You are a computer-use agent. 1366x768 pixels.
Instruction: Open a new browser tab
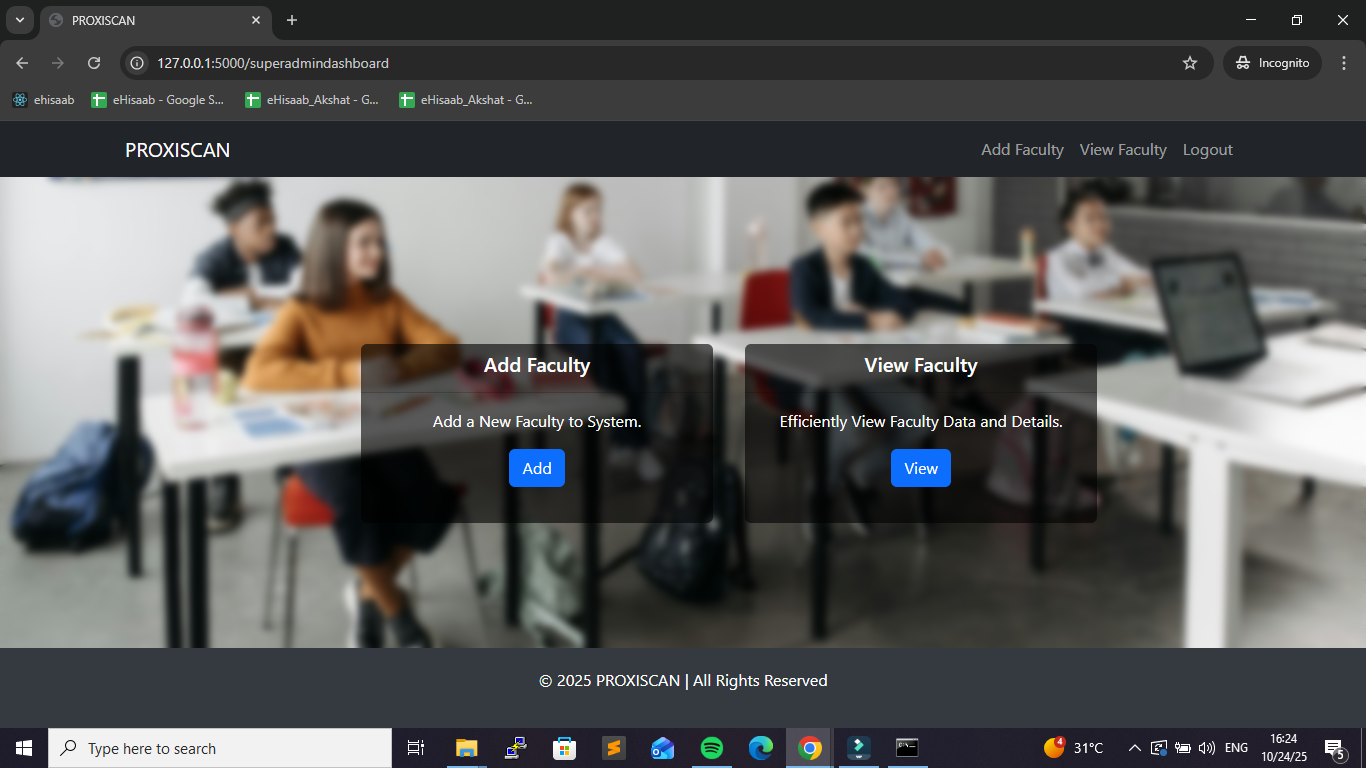(292, 20)
